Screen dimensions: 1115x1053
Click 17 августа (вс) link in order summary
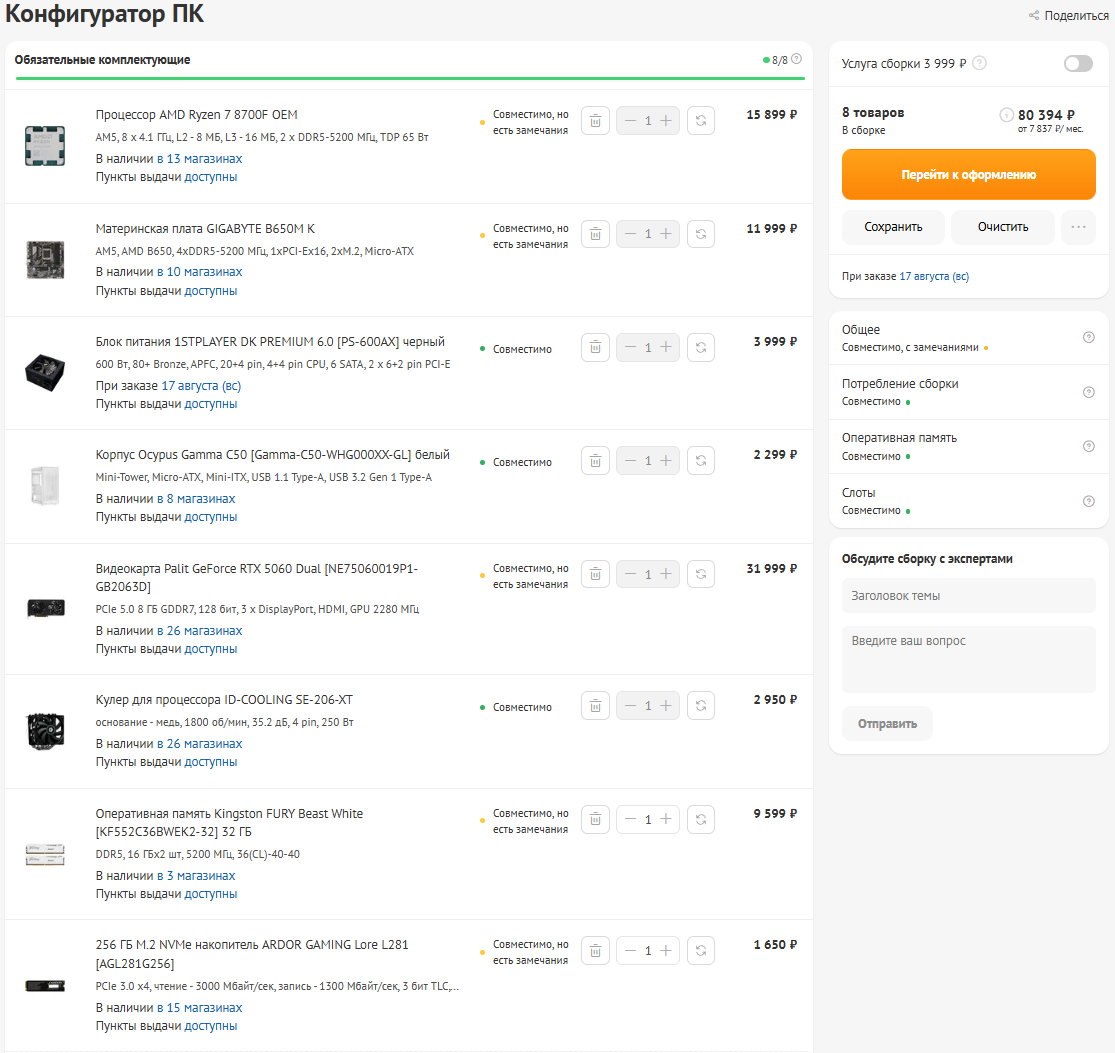(934, 277)
